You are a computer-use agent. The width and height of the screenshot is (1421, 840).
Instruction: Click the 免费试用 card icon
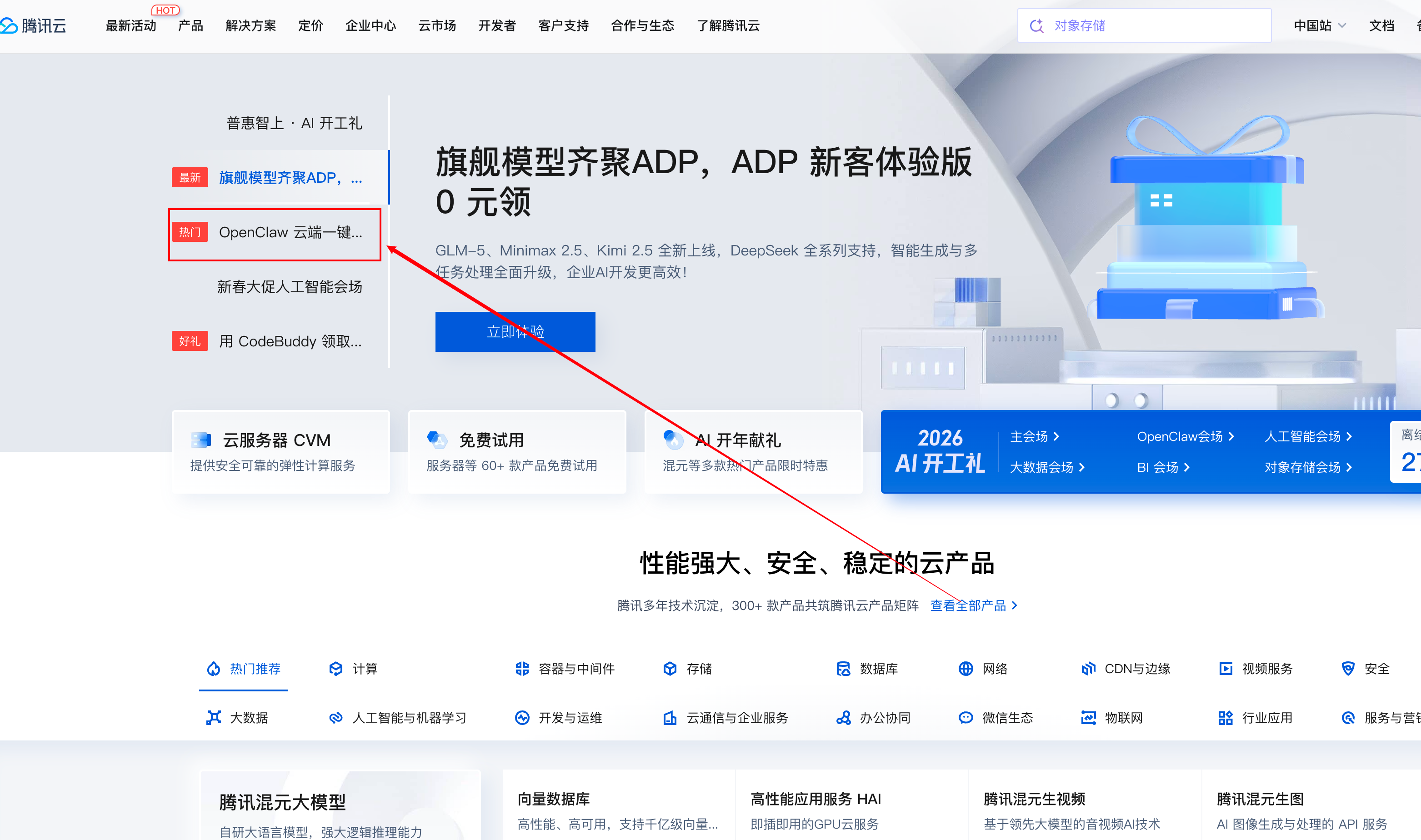(437, 440)
